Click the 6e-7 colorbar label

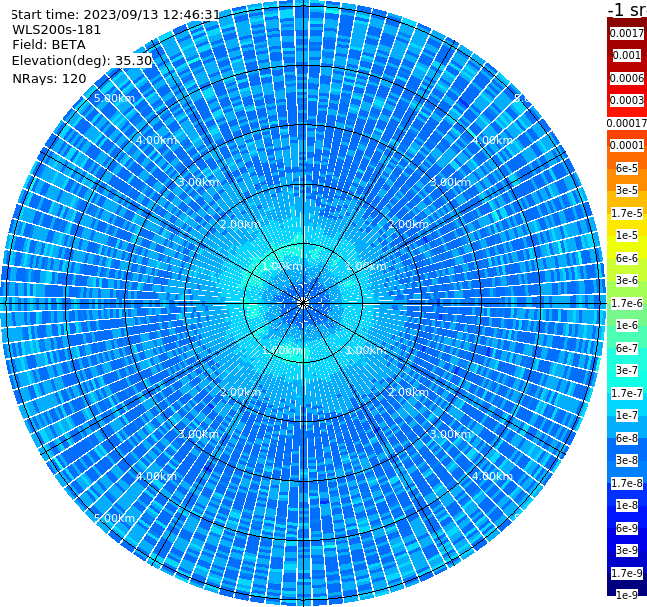pyautogui.click(x=627, y=348)
